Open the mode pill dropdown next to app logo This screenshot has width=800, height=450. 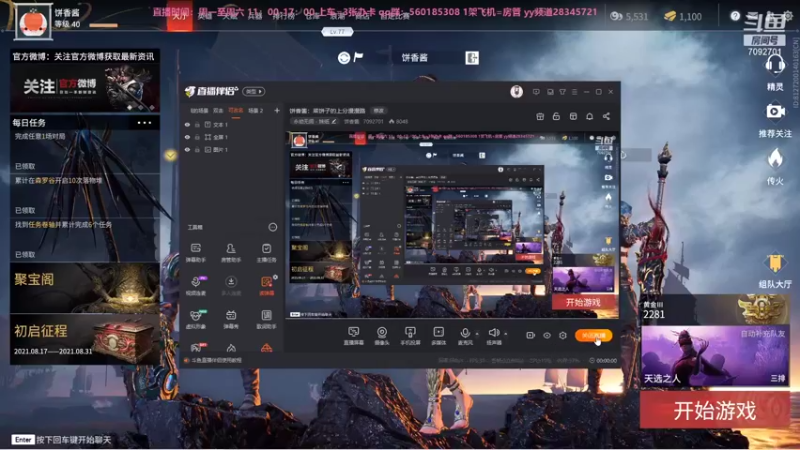click(254, 91)
